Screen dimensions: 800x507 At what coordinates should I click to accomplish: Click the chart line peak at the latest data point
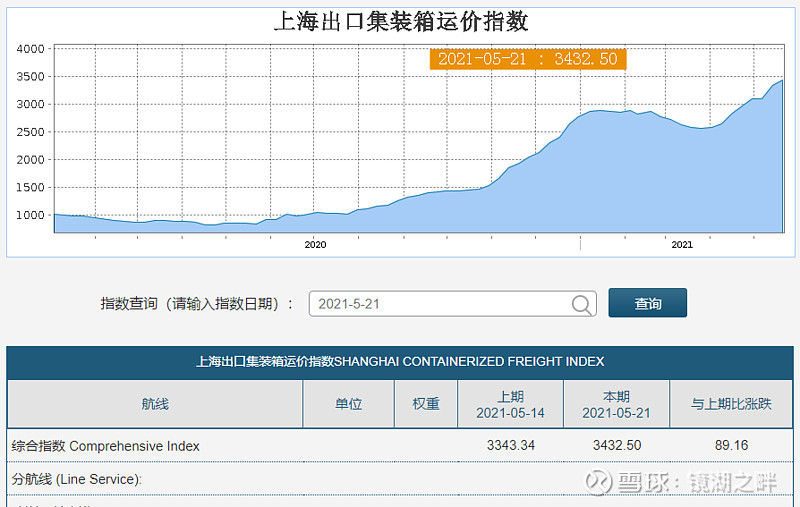(x=782, y=81)
